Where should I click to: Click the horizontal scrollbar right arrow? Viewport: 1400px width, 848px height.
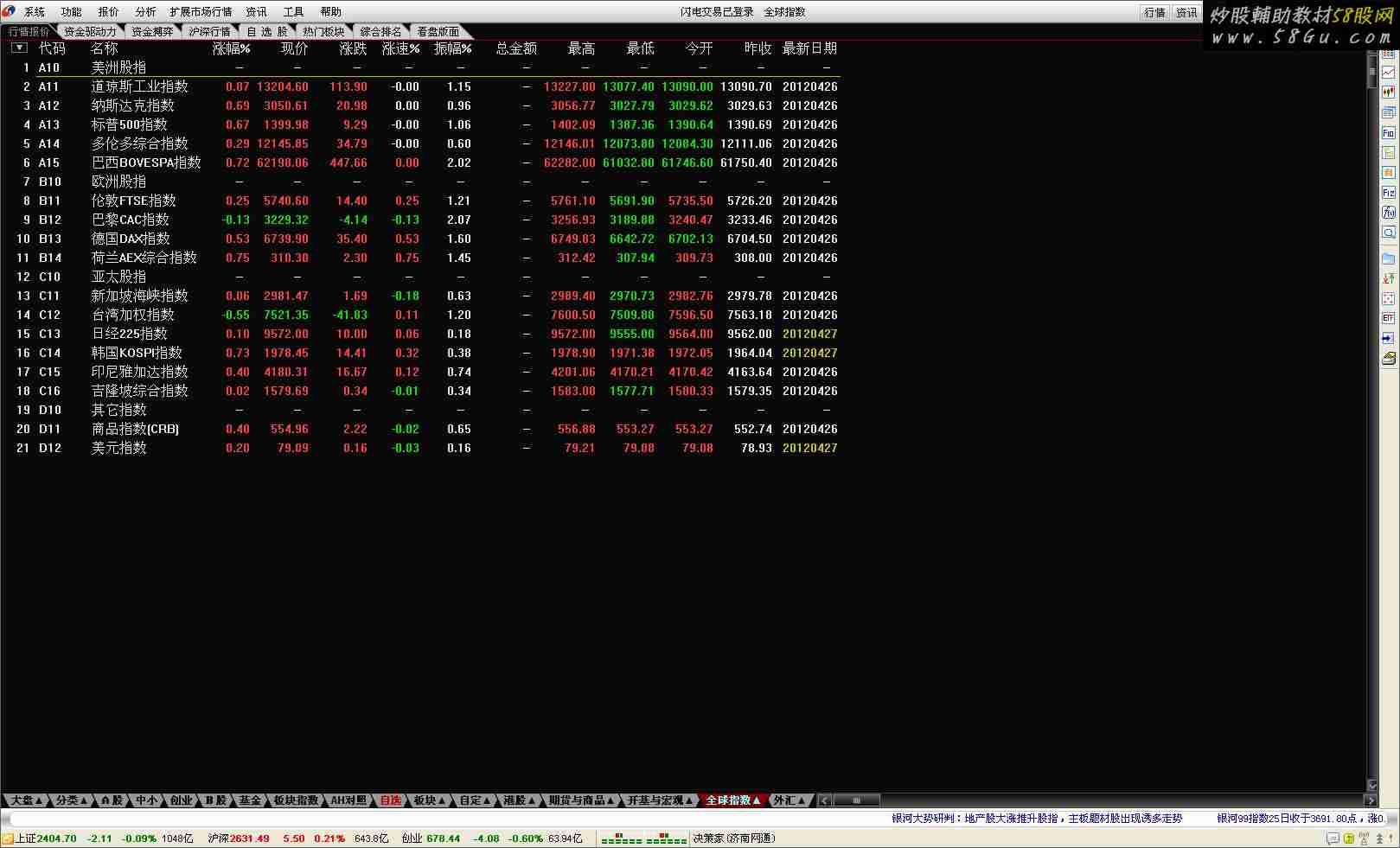click(1371, 800)
